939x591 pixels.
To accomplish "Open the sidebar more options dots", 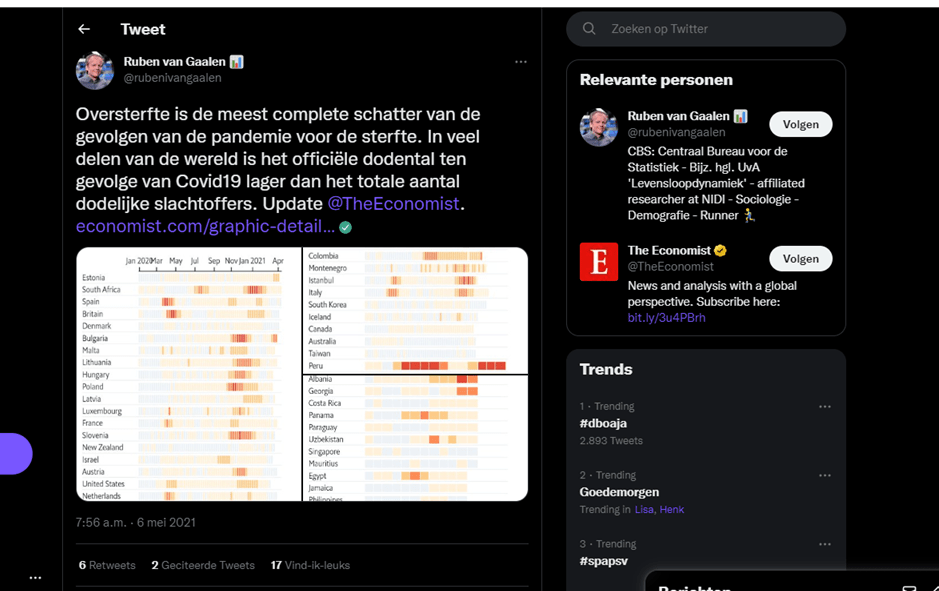I will pyautogui.click(x=35, y=578).
